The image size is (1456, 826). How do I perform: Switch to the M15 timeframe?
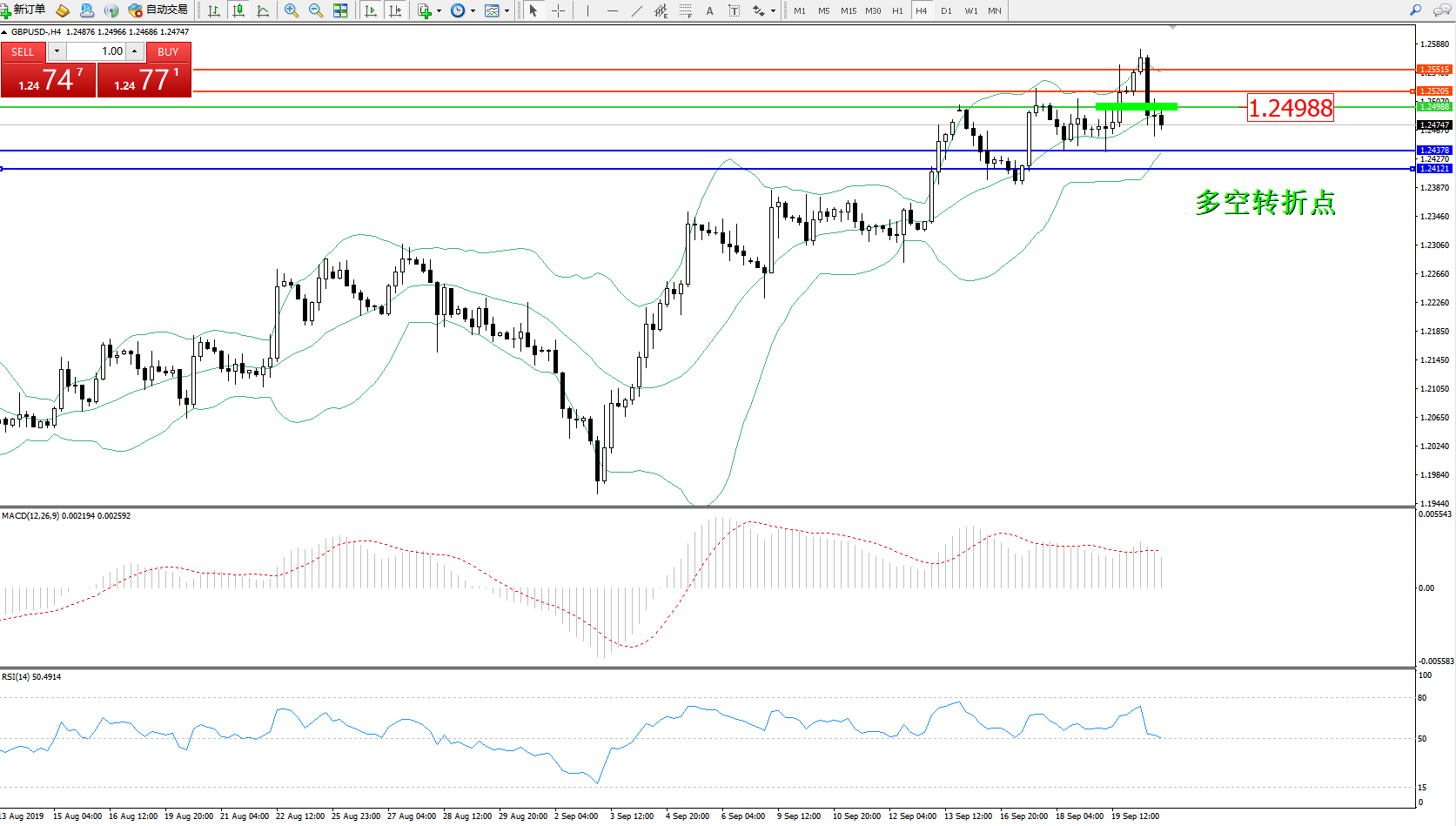click(848, 10)
